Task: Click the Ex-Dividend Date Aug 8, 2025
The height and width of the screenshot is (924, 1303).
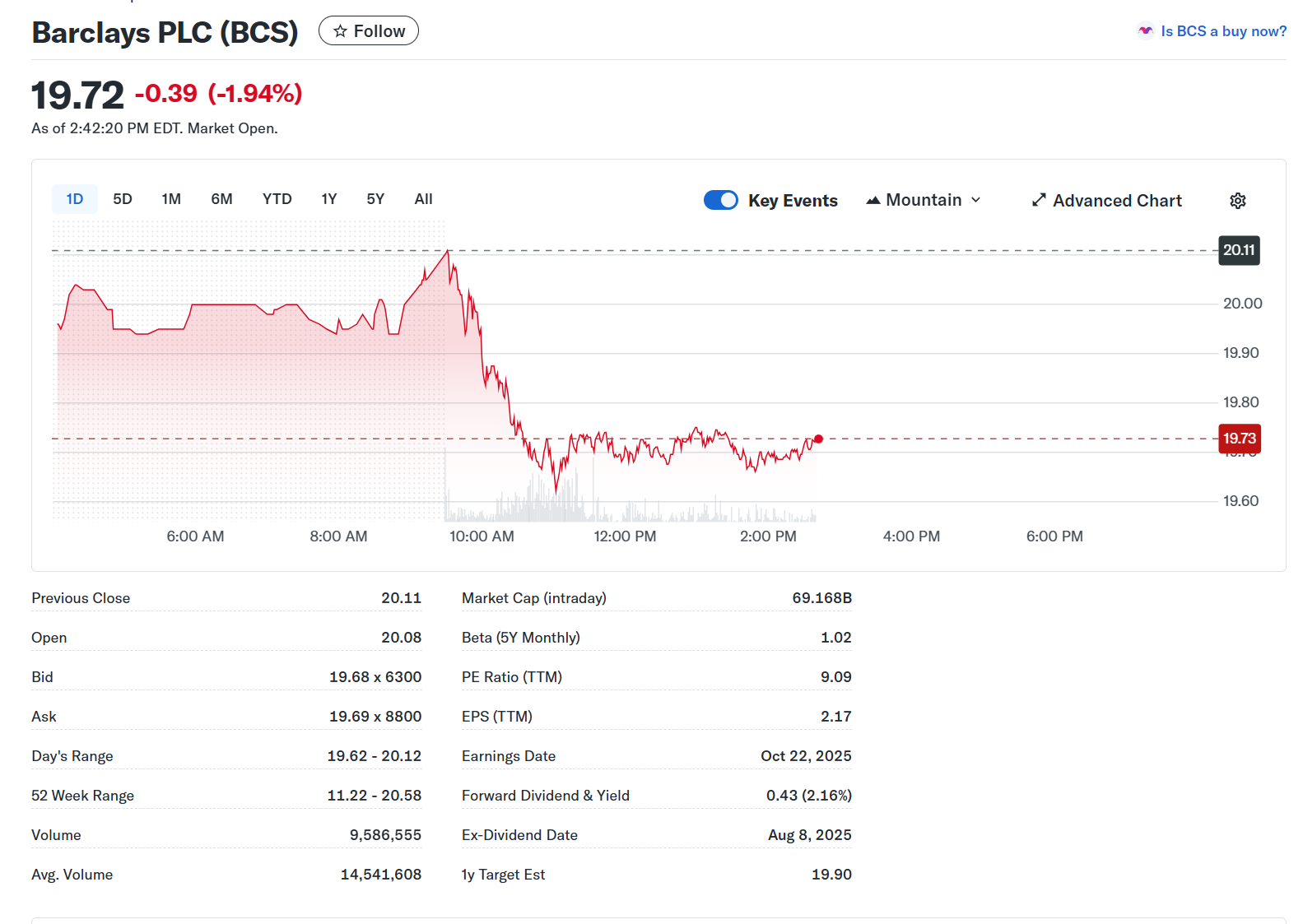Action: [x=809, y=835]
